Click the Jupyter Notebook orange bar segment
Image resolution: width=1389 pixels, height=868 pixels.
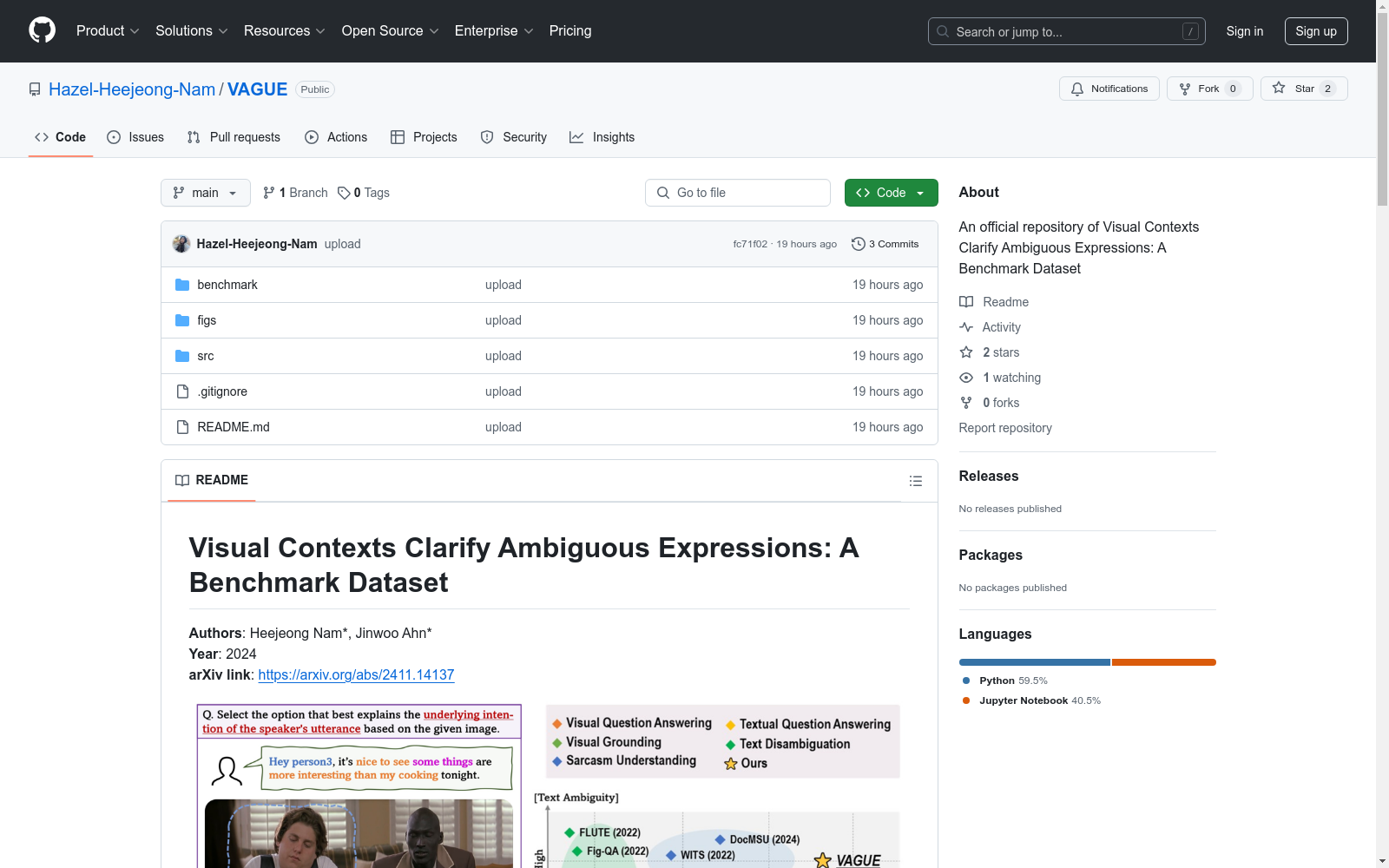coord(1164,662)
